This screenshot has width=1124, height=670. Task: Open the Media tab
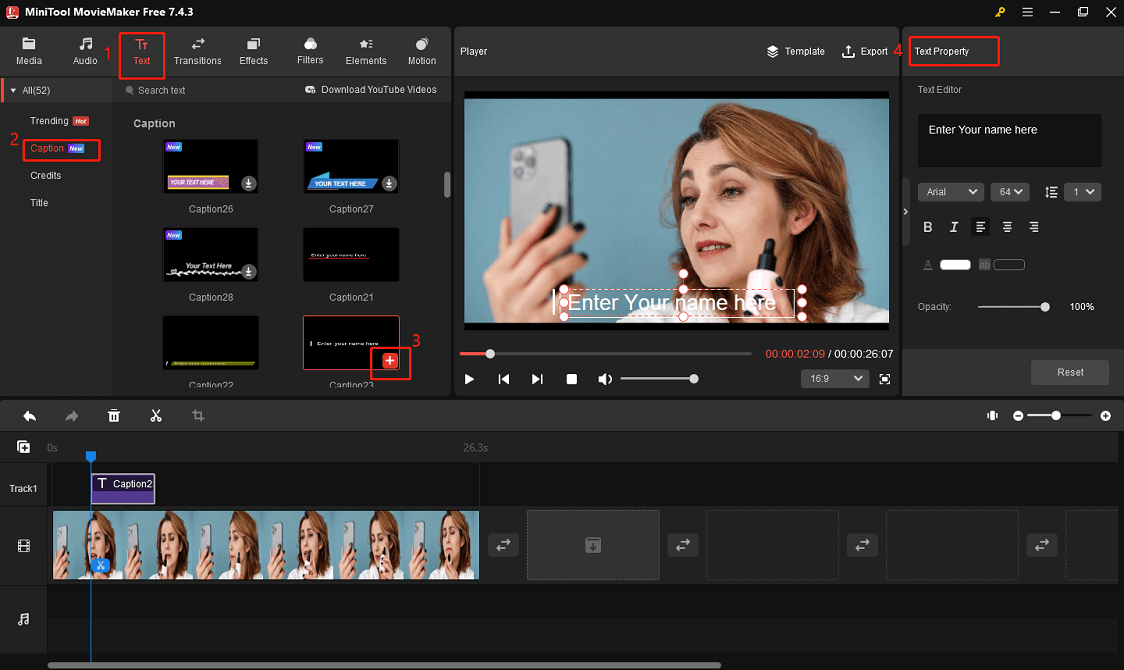(x=29, y=52)
